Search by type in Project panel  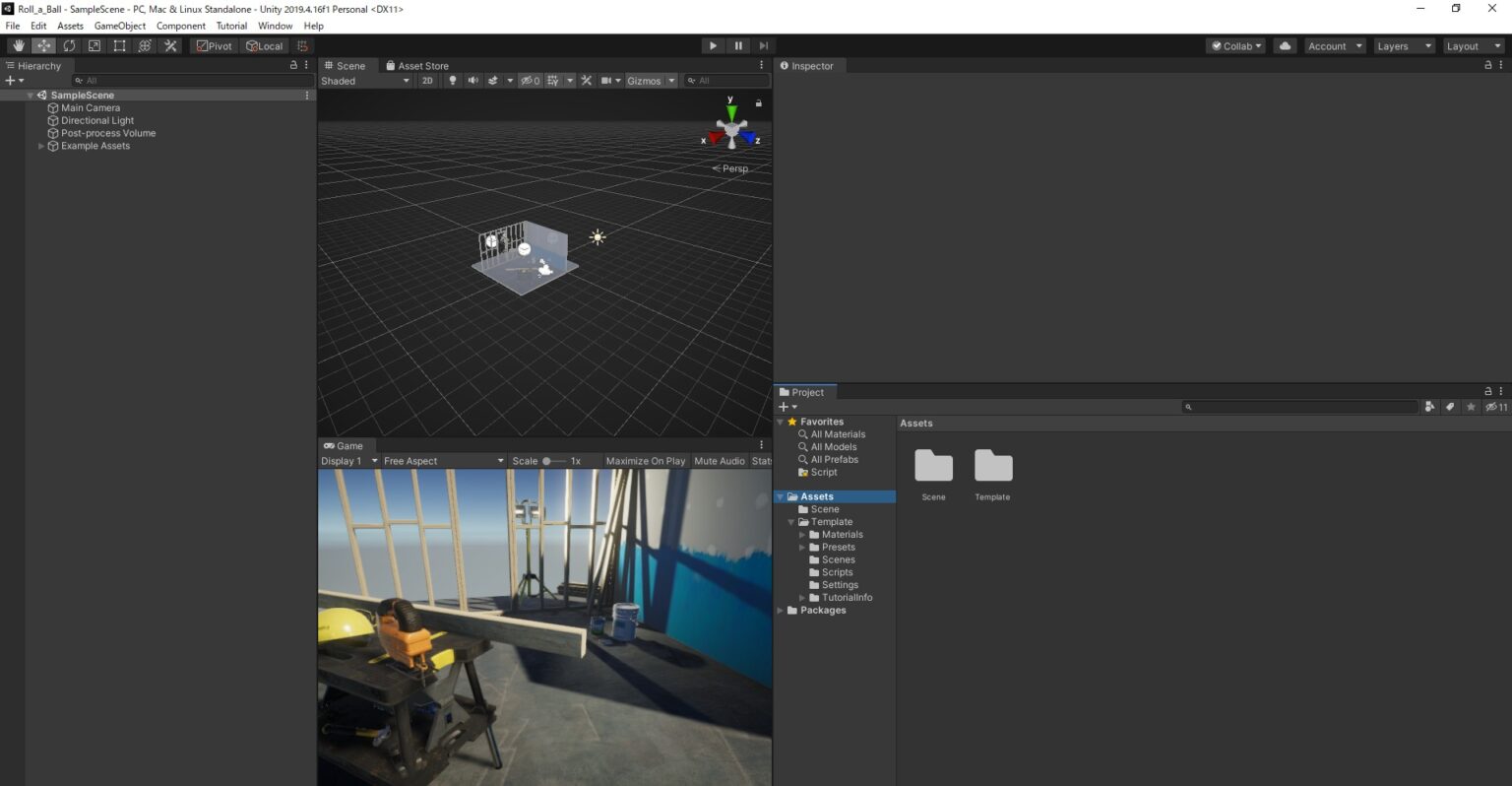pyautogui.click(x=1429, y=407)
